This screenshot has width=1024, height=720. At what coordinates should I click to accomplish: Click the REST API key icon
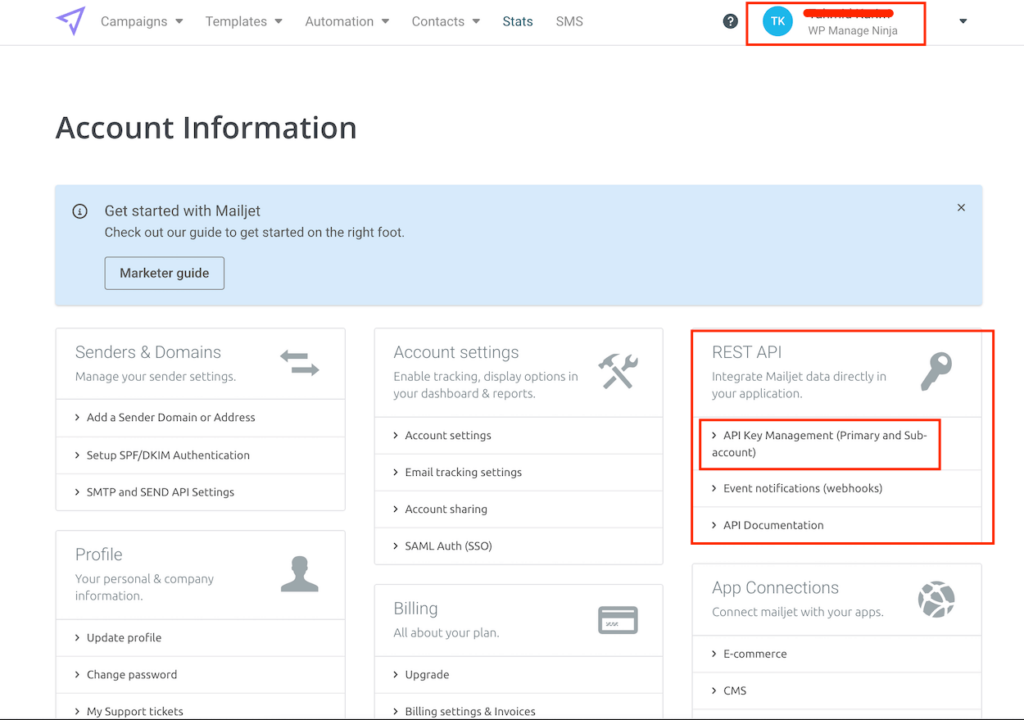tap(936, 371)
